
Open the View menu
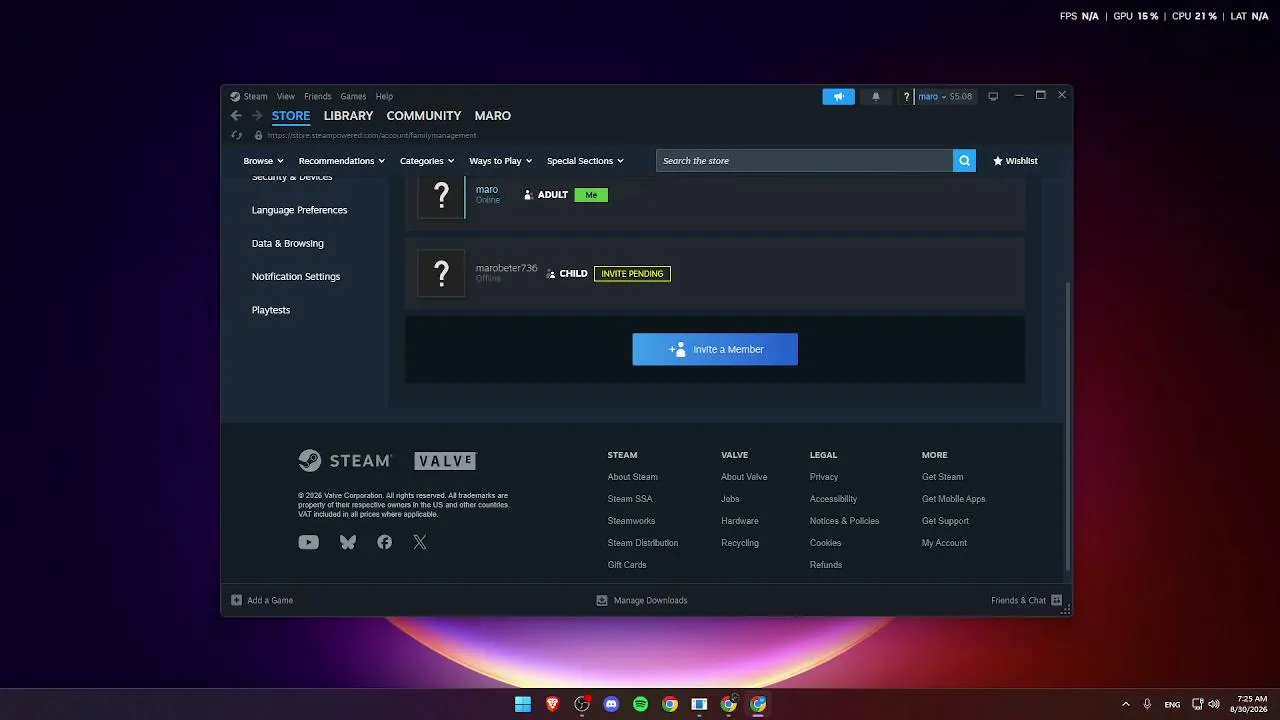[286, 97]
